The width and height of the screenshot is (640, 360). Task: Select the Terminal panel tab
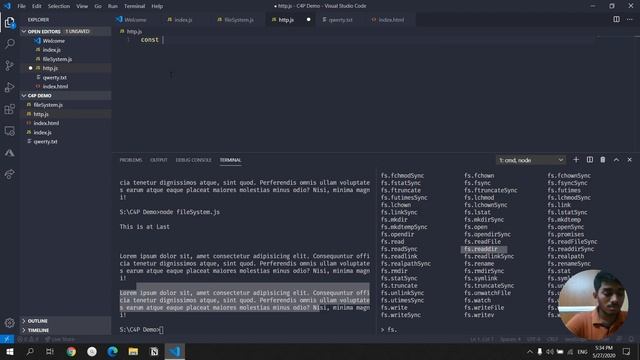[230, 160]
